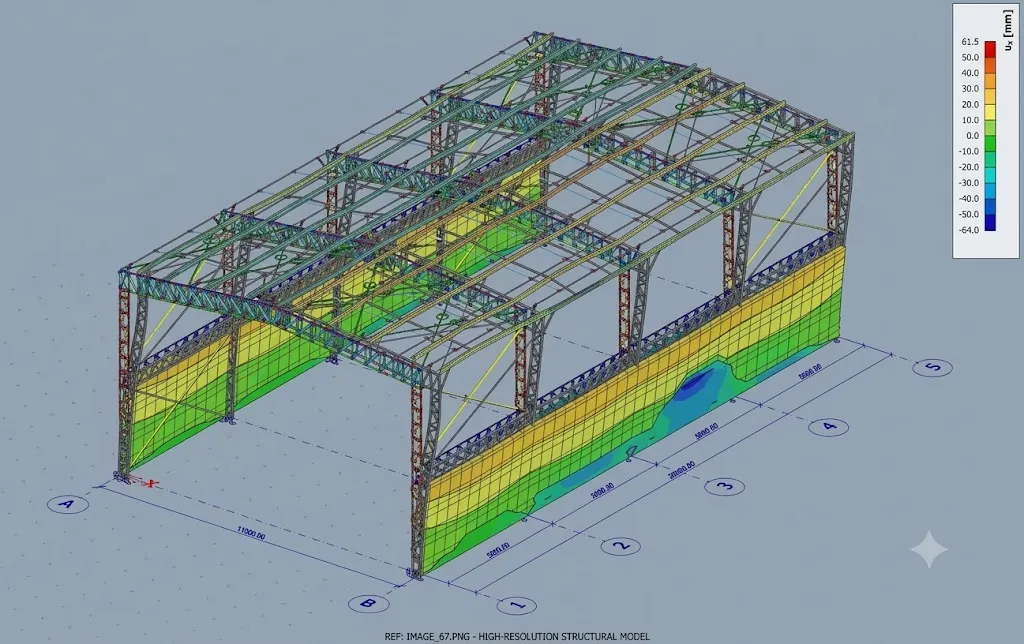Click the red X origin axis marker

[x=152, y=484]
